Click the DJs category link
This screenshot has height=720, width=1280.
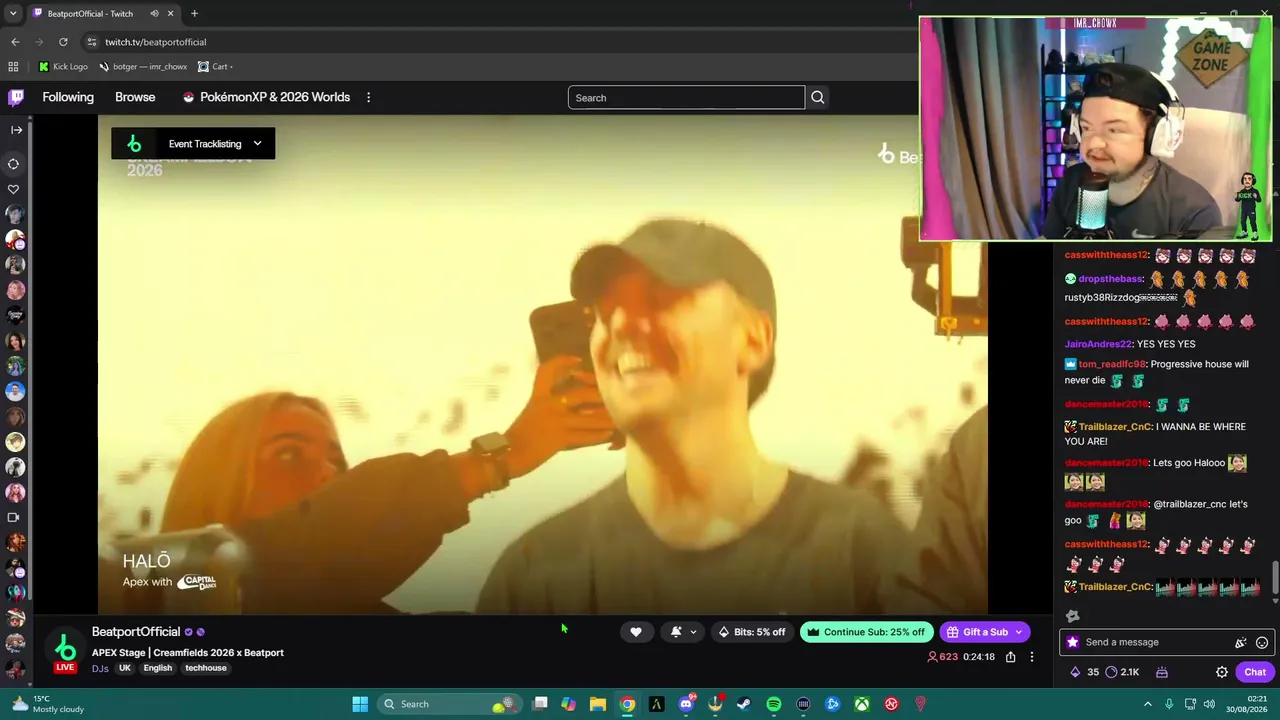(100, 668)
